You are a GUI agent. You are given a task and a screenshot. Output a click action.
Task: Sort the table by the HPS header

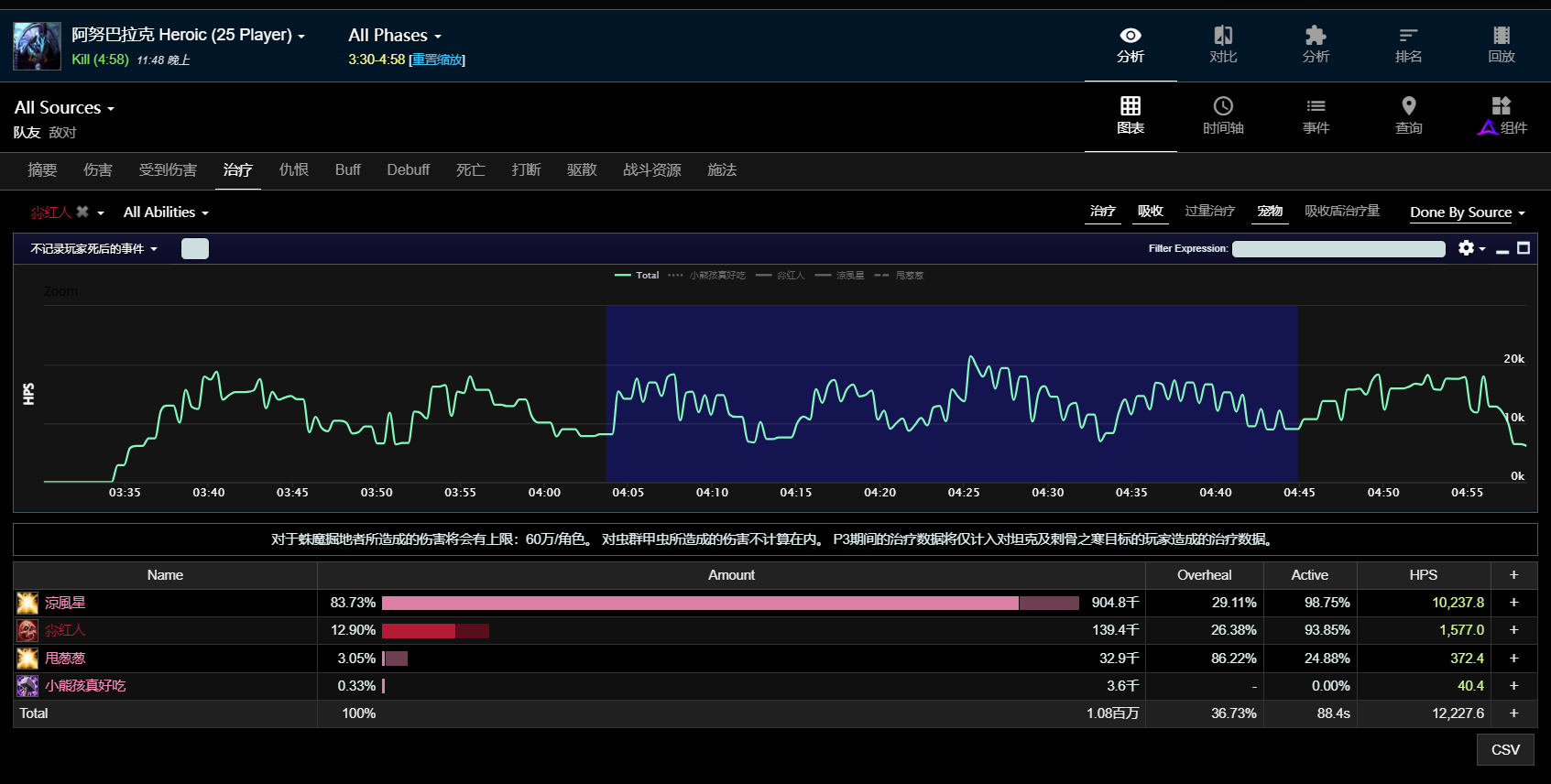tap(1424, 575)
